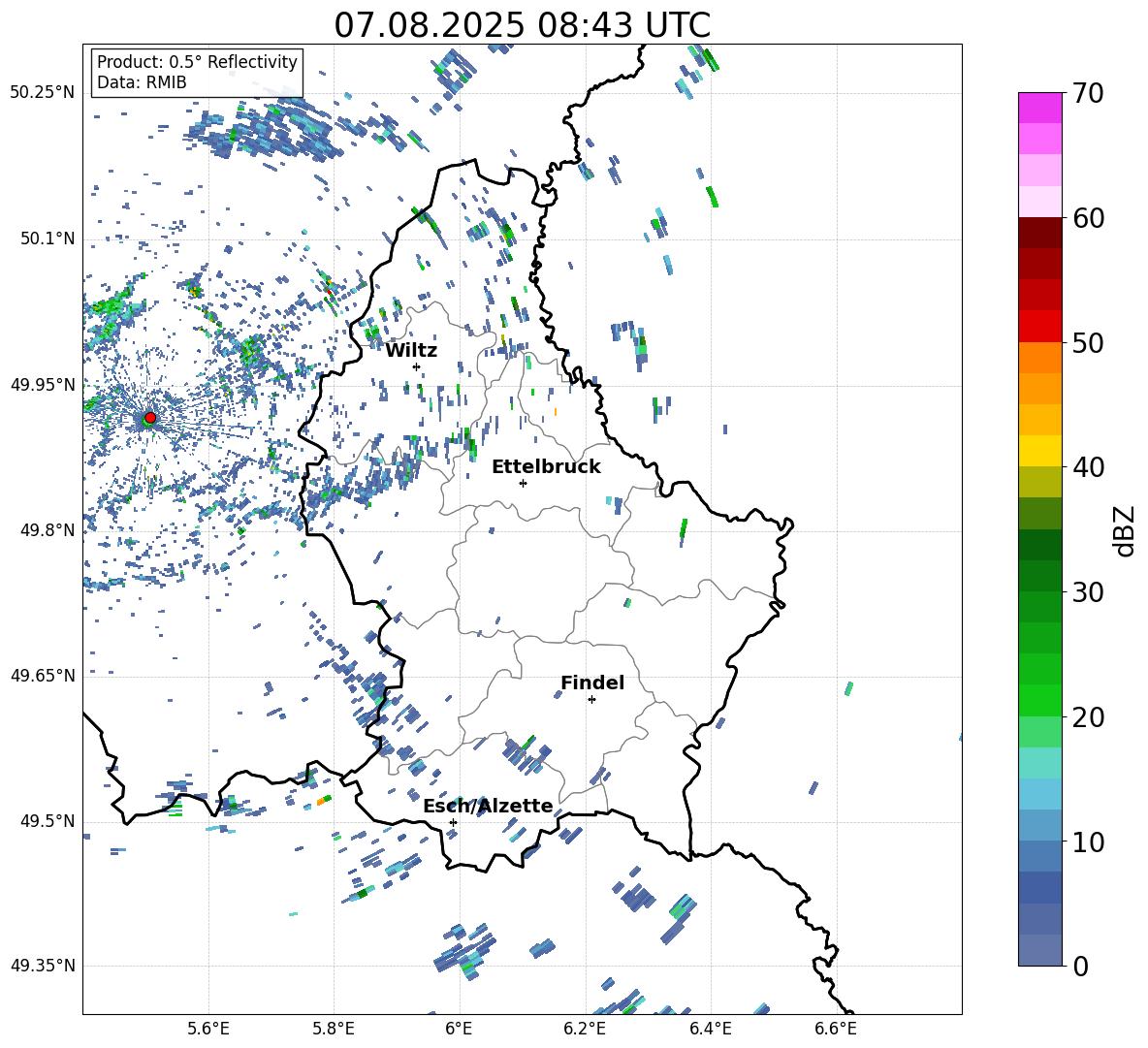The image size is (1148, 1048).
Task: Click the red radar site marker
Action: pyautogui.click(x=150, y=418)
